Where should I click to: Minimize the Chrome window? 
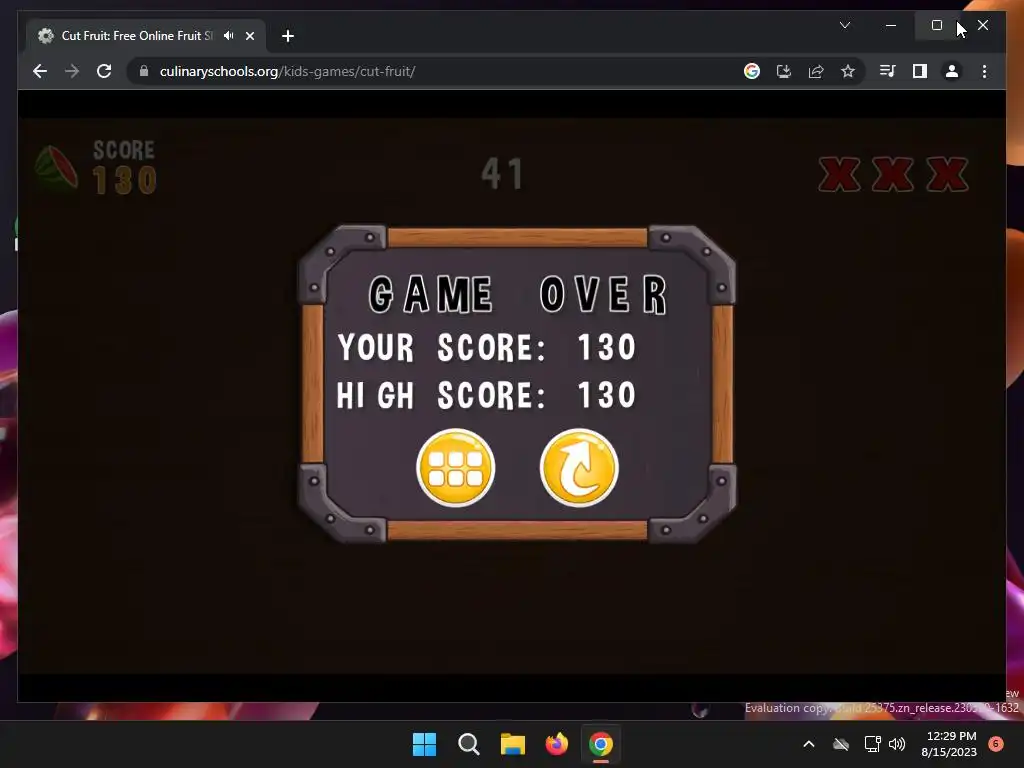[x=891, y=25]
